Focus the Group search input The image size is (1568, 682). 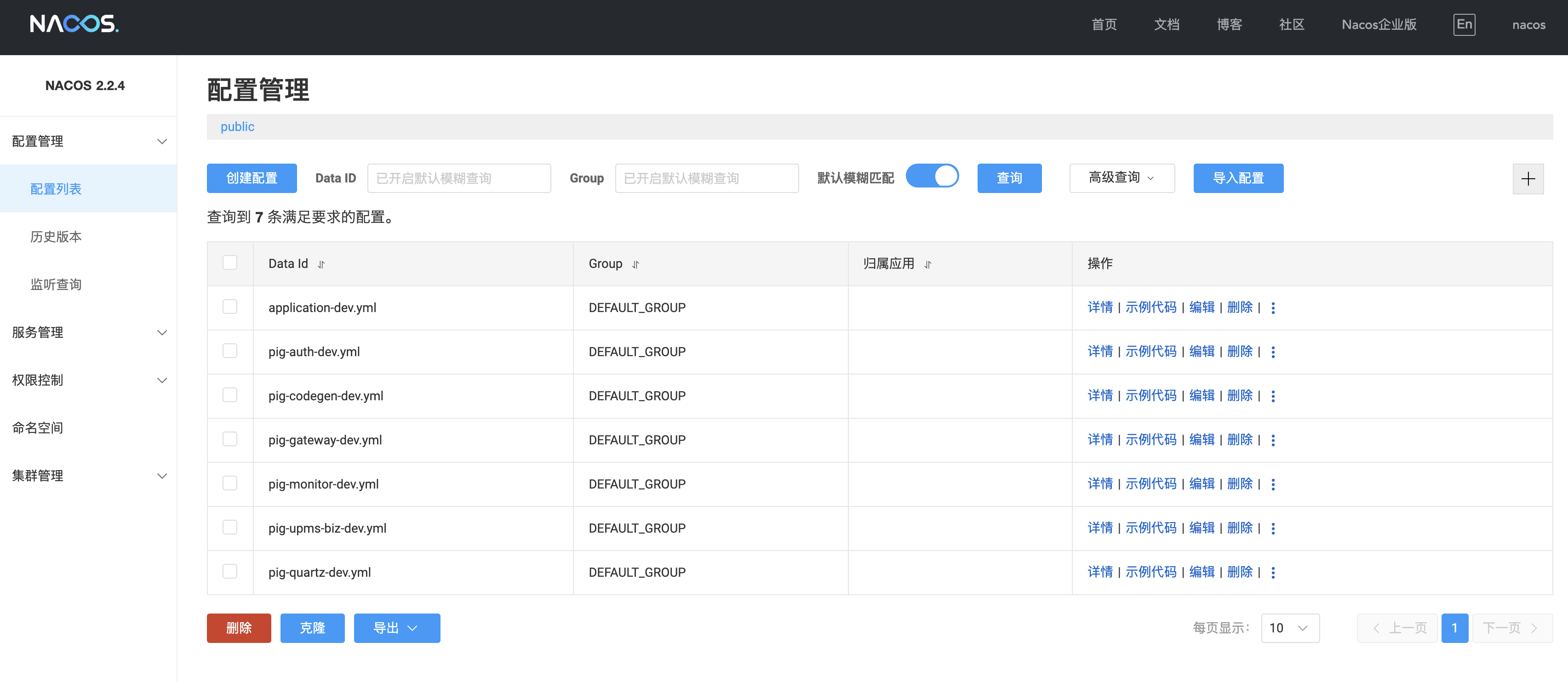click(x=707, y=178)
